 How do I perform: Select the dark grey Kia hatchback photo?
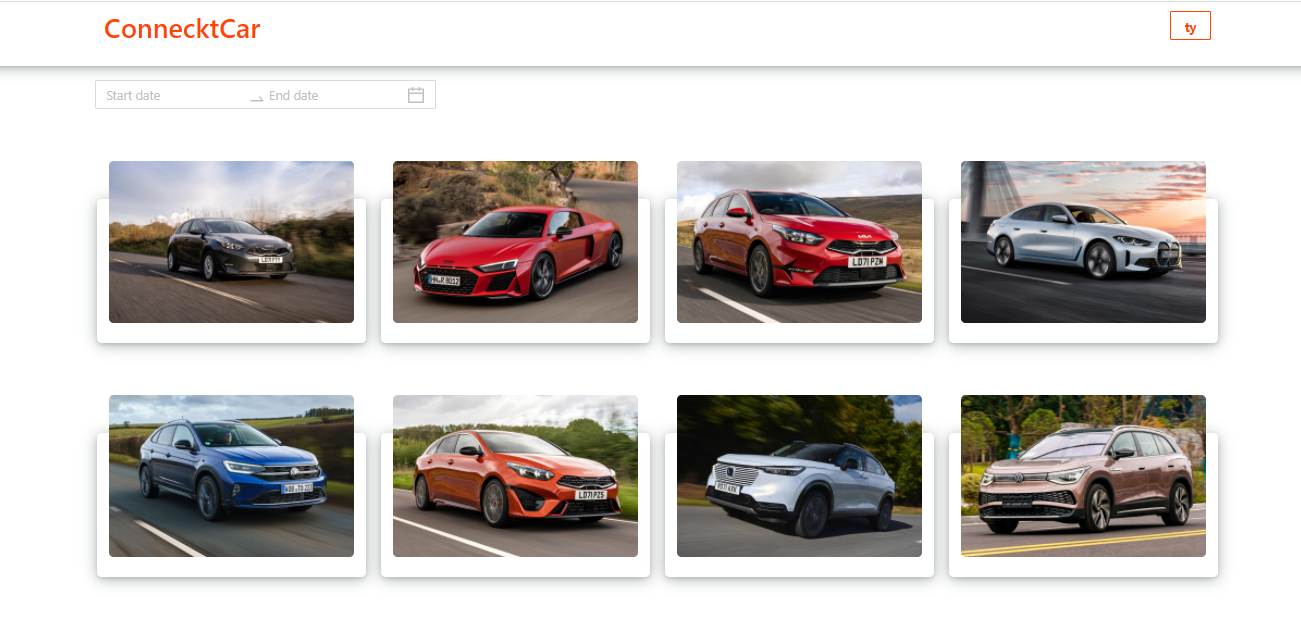[x=231, y=242]
